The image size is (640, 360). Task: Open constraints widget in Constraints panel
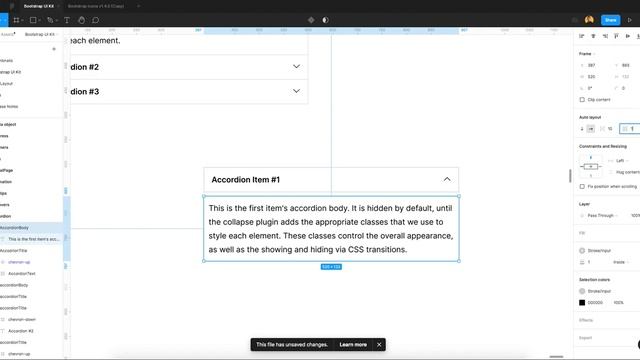click(591, 167)
